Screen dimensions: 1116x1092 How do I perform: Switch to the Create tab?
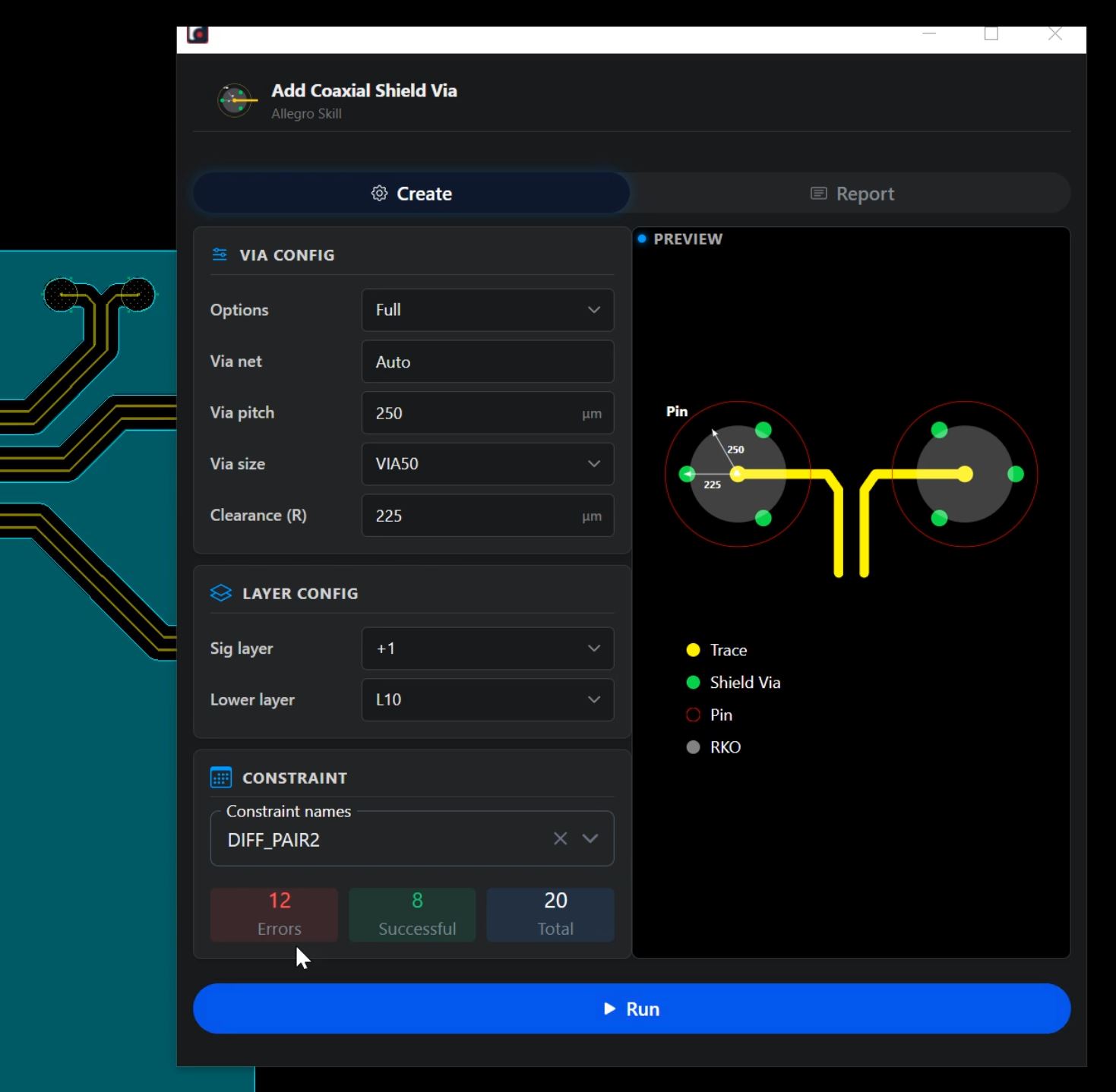click(411, 194)
